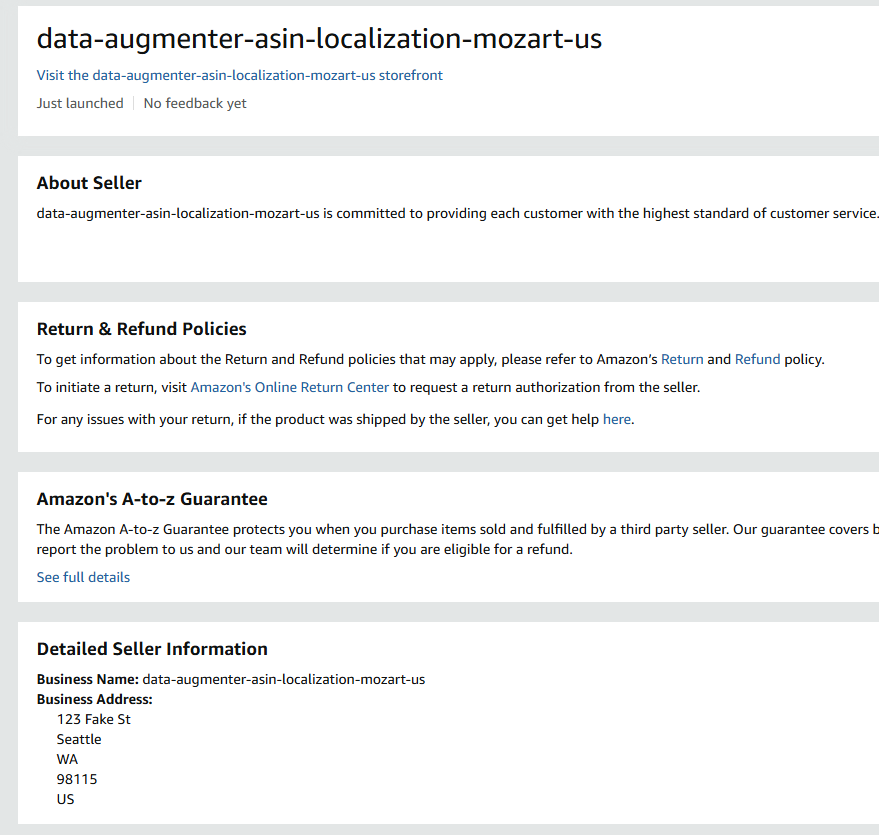
Task: Click the Business Name label
Action: pos(87,679)
